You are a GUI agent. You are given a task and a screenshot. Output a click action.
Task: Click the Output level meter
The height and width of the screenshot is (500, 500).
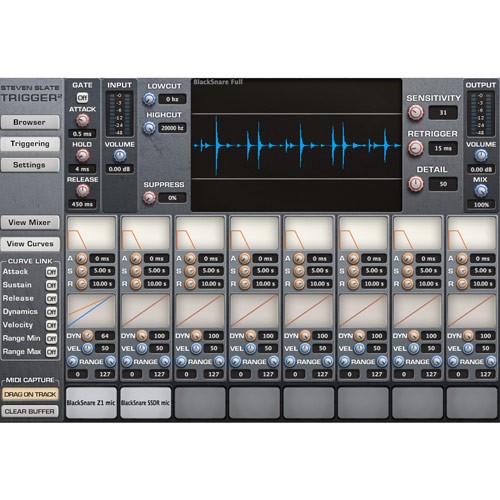point(481,114)
